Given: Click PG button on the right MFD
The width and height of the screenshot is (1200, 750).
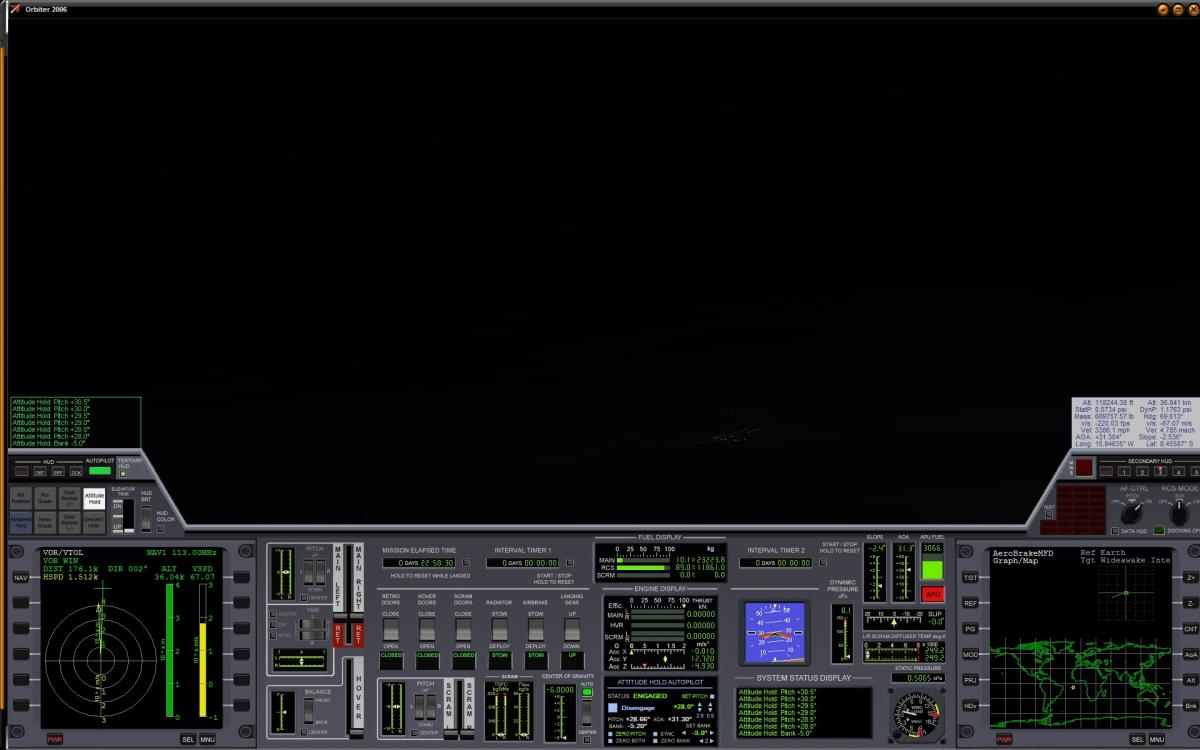Looking at the screenshot, I should pyautogui.click(x=970, y=629).
